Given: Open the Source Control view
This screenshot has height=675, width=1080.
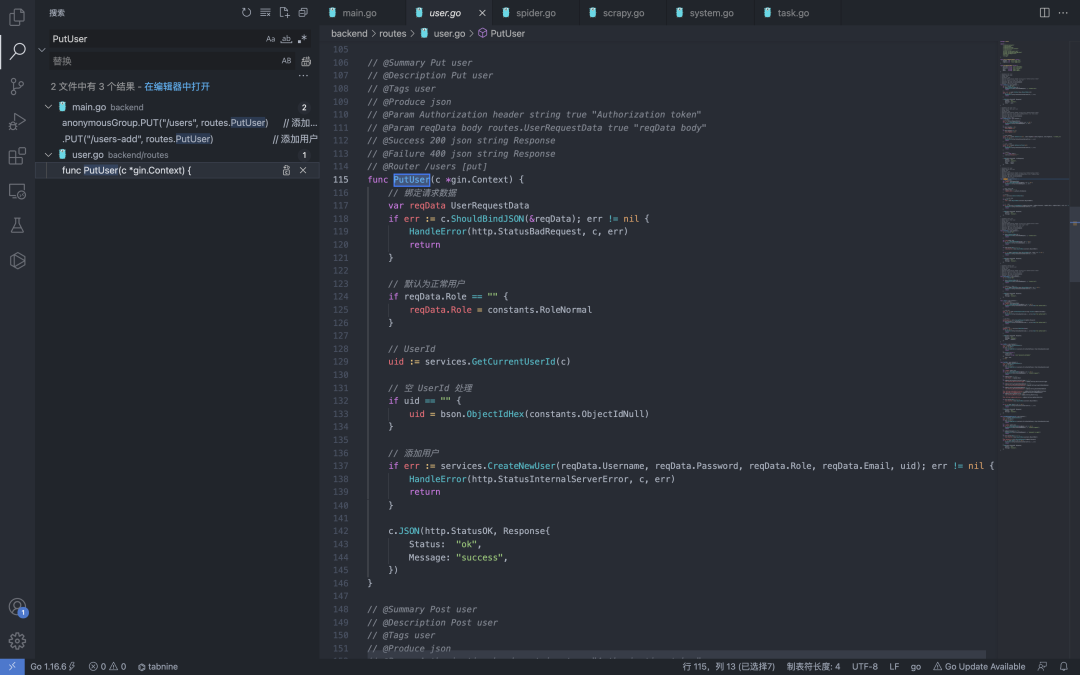Looking at the screenshot, I should (17, 87).
